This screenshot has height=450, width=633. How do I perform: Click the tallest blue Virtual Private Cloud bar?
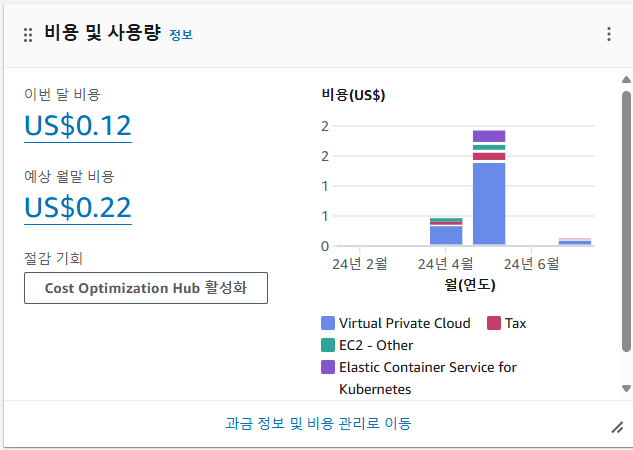(489, 204)
